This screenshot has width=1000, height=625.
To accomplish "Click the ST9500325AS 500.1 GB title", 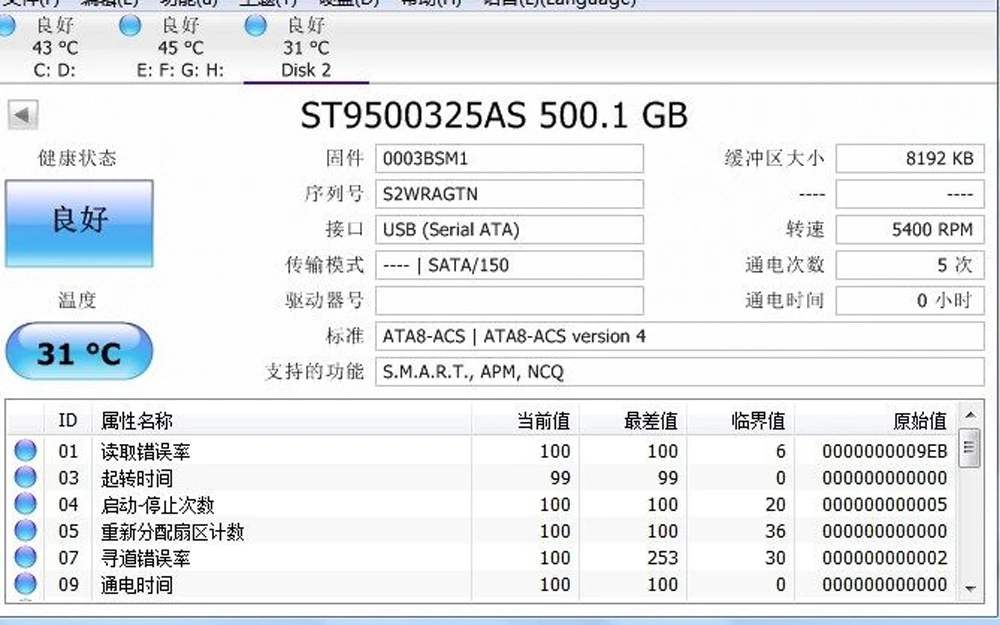I will pos(494,115).
